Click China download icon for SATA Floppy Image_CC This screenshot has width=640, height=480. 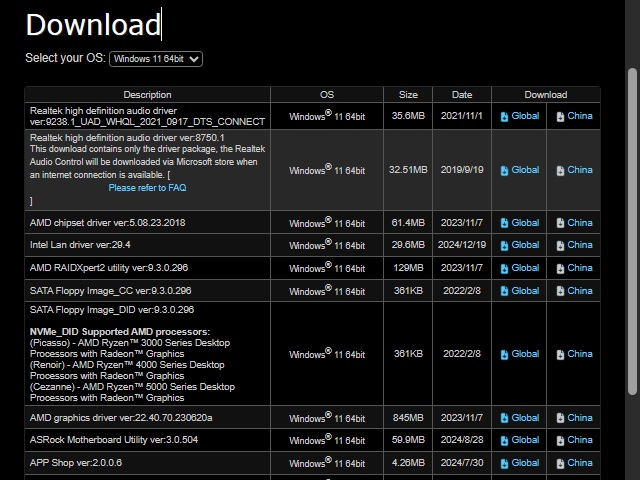click(560, 291)
